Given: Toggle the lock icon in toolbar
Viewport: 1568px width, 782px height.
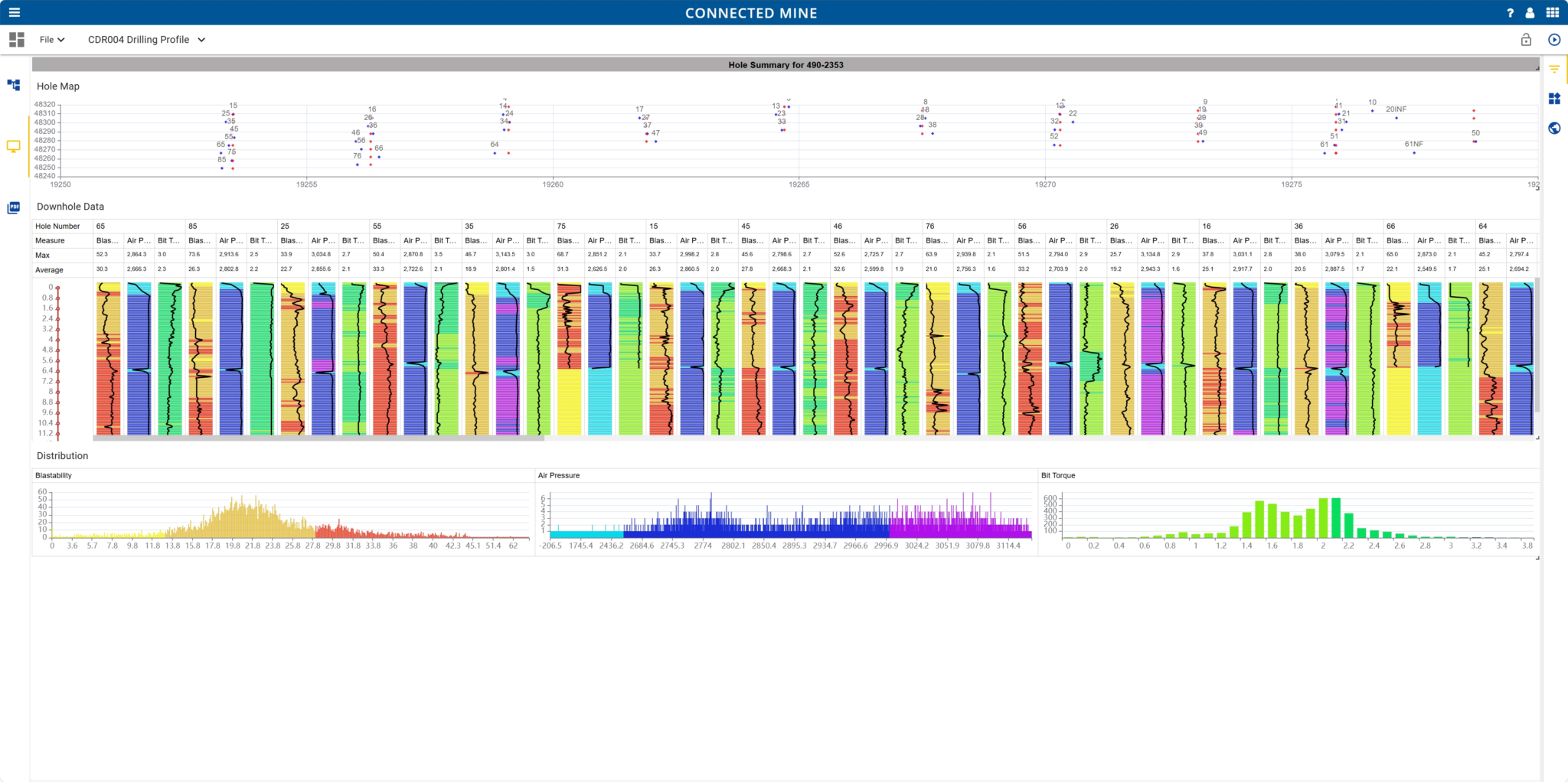Looking at the screenshot, I should point(1526,40).
